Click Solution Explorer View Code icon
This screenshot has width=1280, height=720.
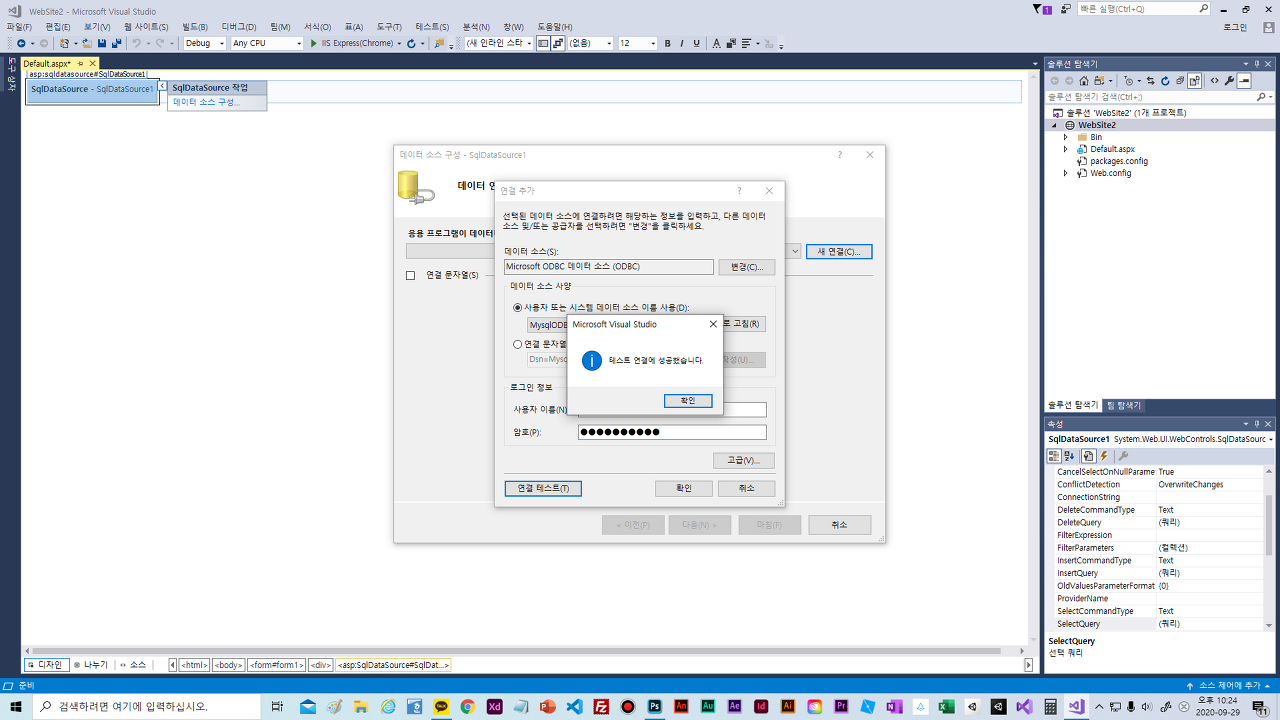tap(1214, 81)
